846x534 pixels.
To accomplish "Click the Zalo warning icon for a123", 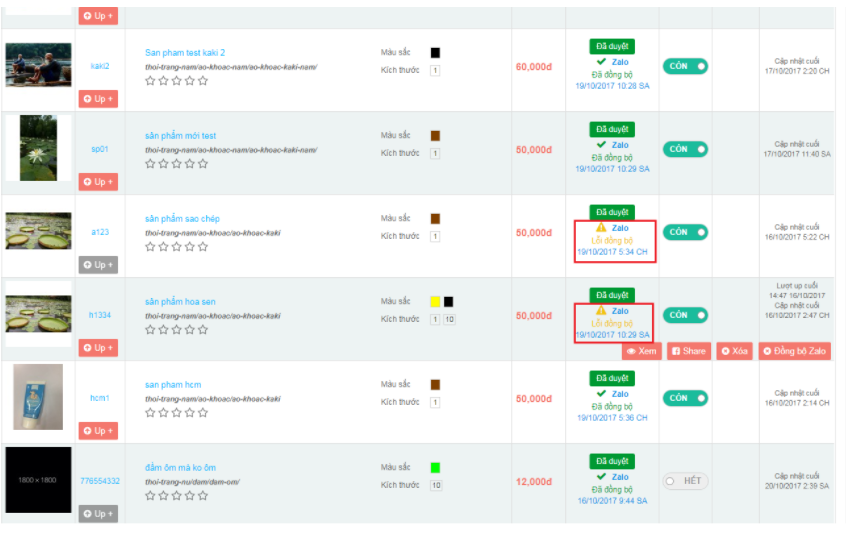I will (x=601, y=228).
